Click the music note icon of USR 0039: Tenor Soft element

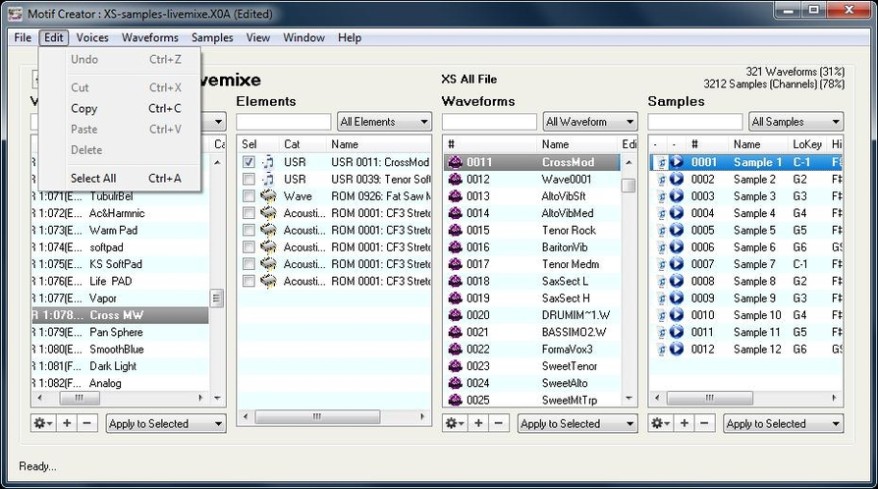coord(269,179)
